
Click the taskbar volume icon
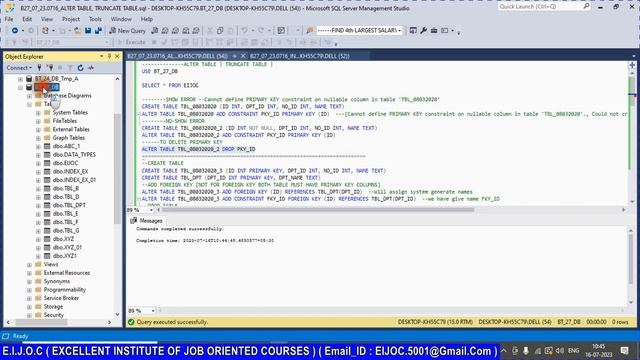[560, 351]
